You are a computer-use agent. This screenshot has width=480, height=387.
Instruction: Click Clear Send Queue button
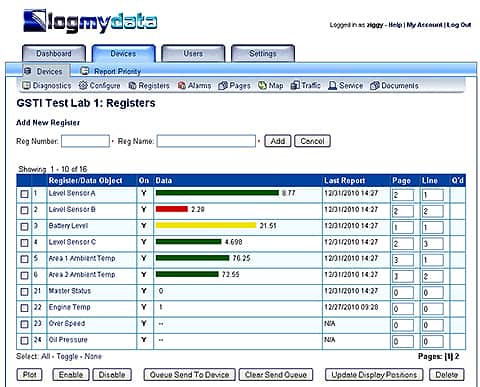(276, 375)
